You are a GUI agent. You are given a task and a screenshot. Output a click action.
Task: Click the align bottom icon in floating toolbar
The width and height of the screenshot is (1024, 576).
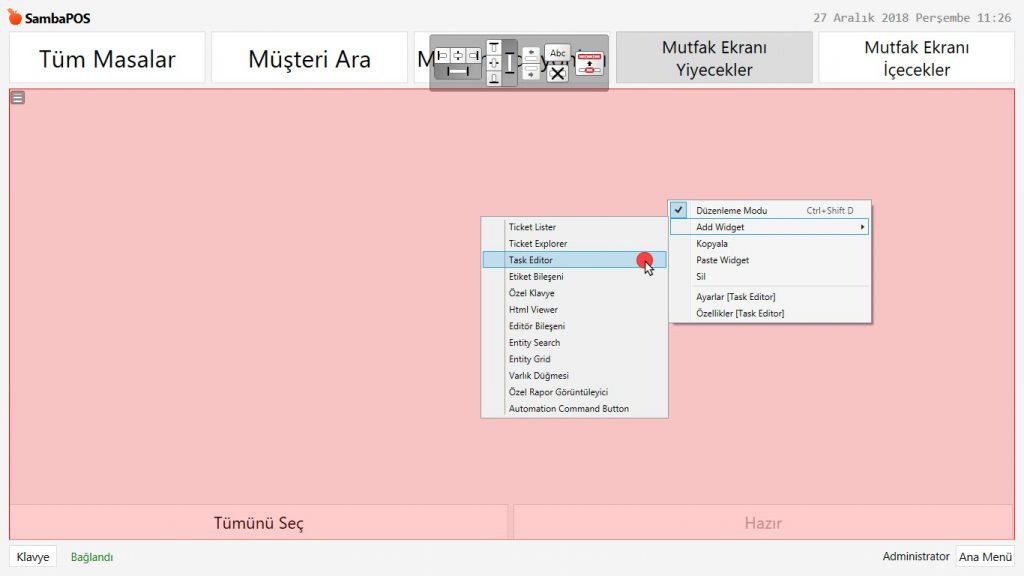(x=493, y=79)
